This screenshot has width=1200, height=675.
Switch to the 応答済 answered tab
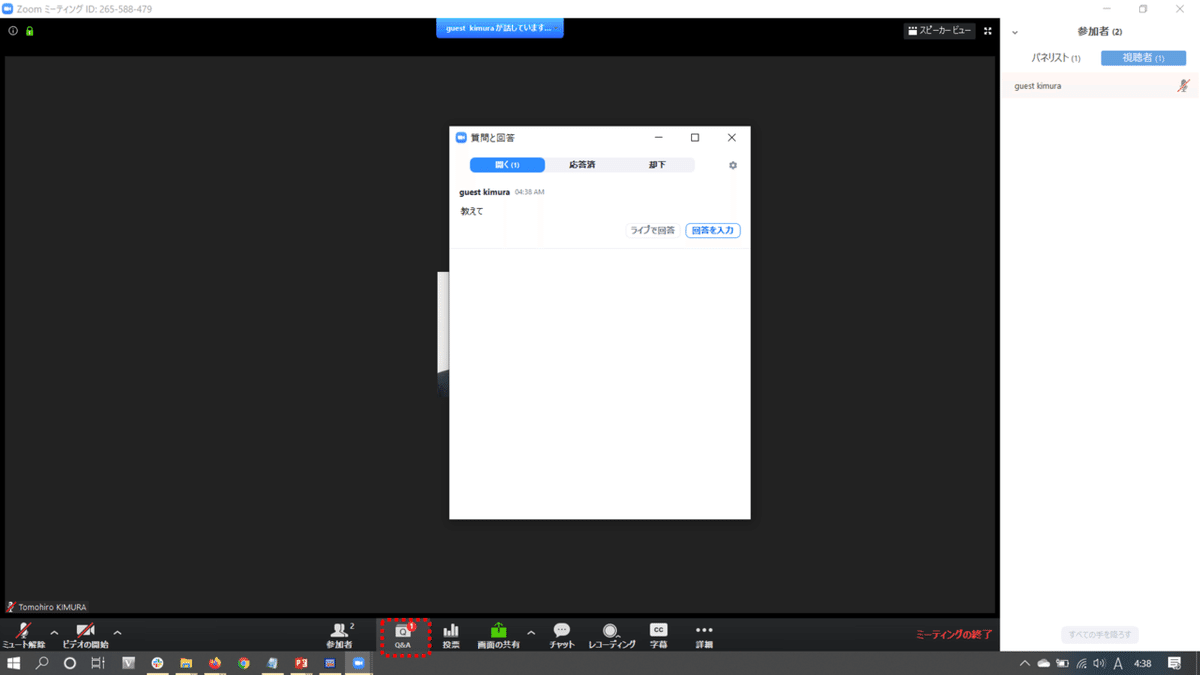click(582, 165)
